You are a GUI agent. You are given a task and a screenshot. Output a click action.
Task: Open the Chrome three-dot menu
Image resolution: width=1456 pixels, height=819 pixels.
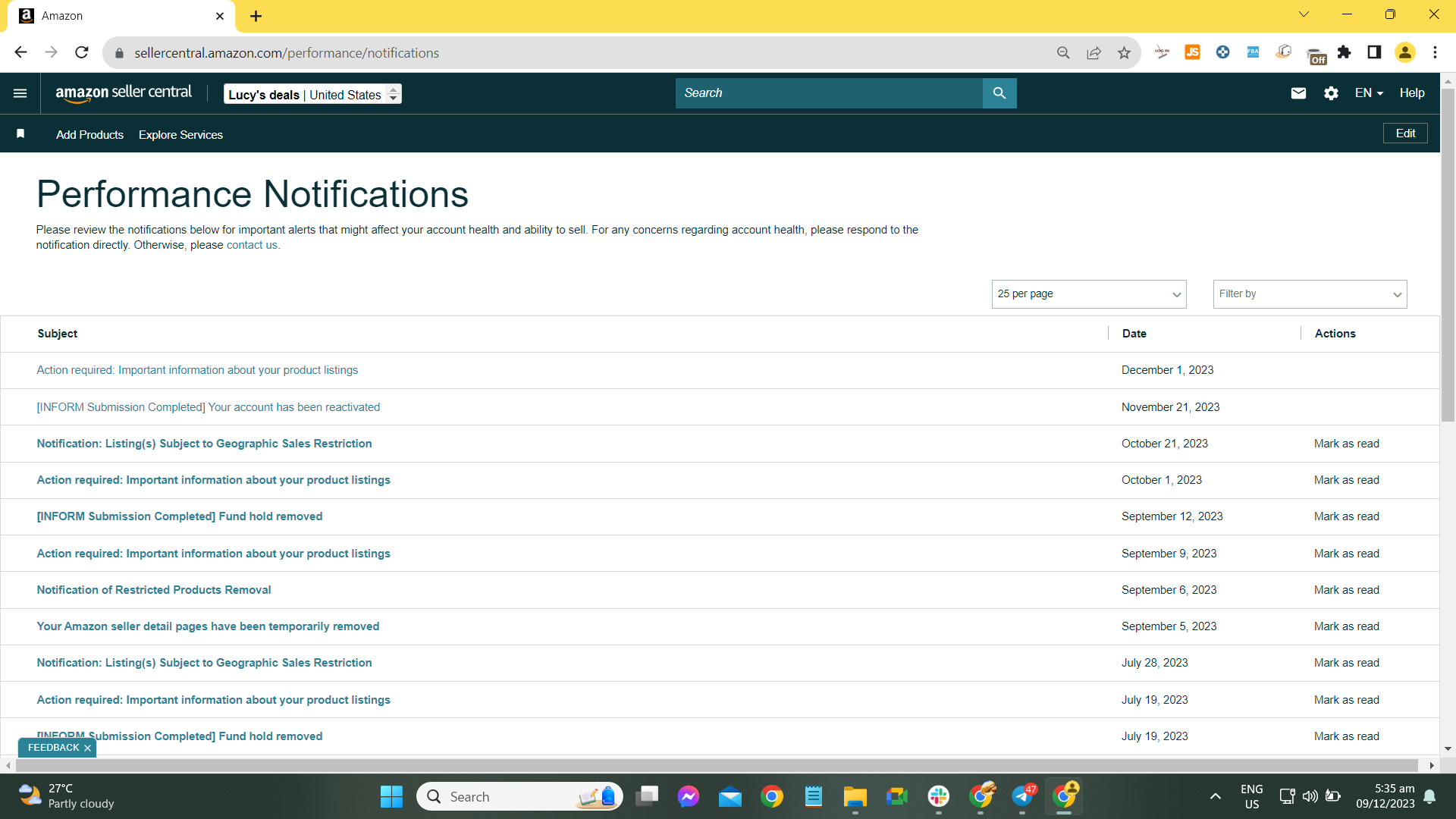(x=1435, y=52)
